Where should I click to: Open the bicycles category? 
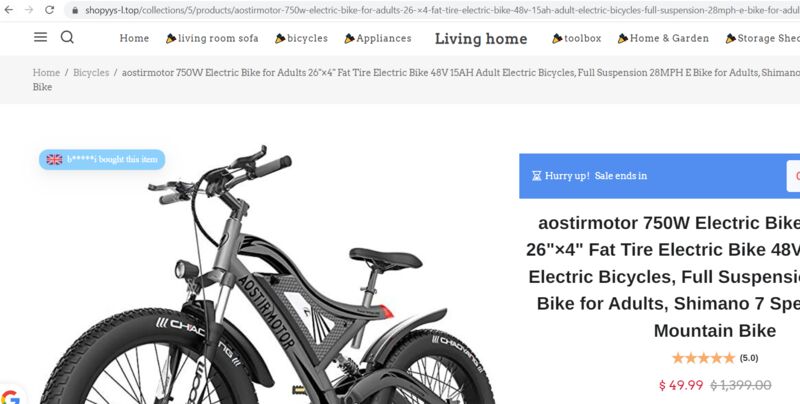point(302,38)
